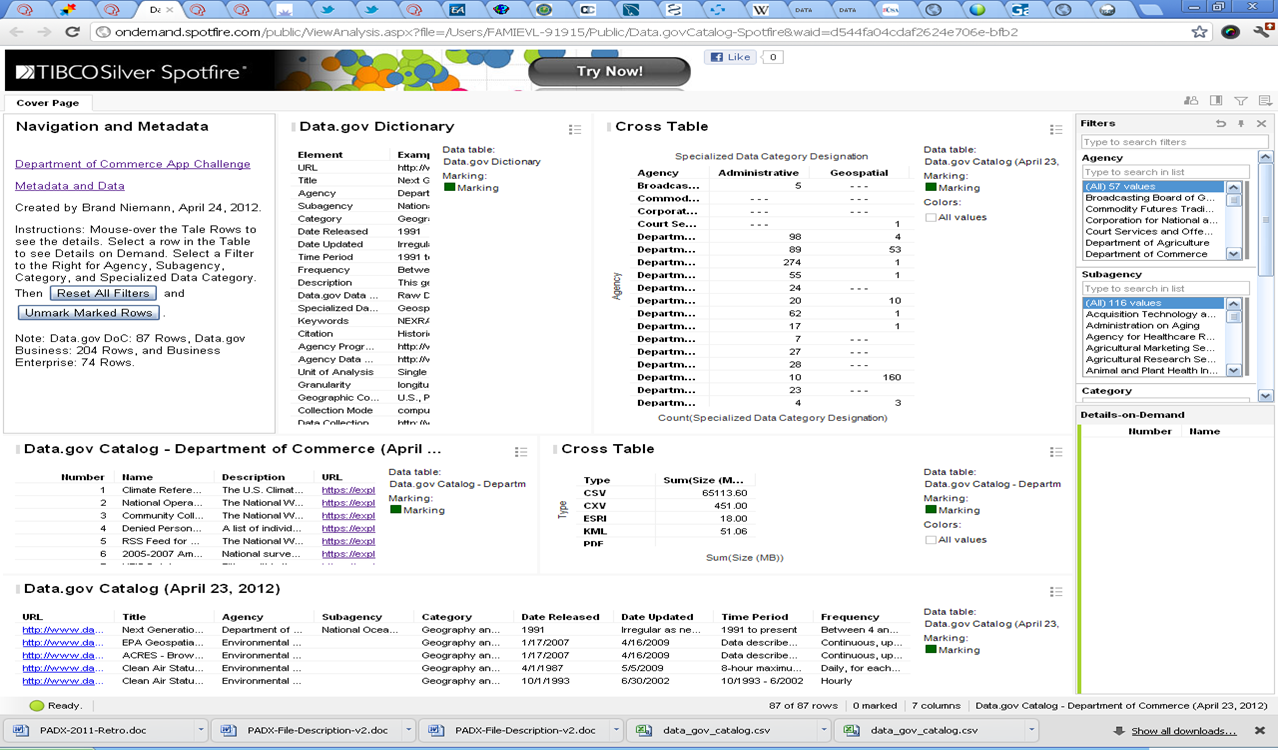Click the Marking color swatch in Data.gov Dictionary
The image size is (1278, 750).
(449, 187)
